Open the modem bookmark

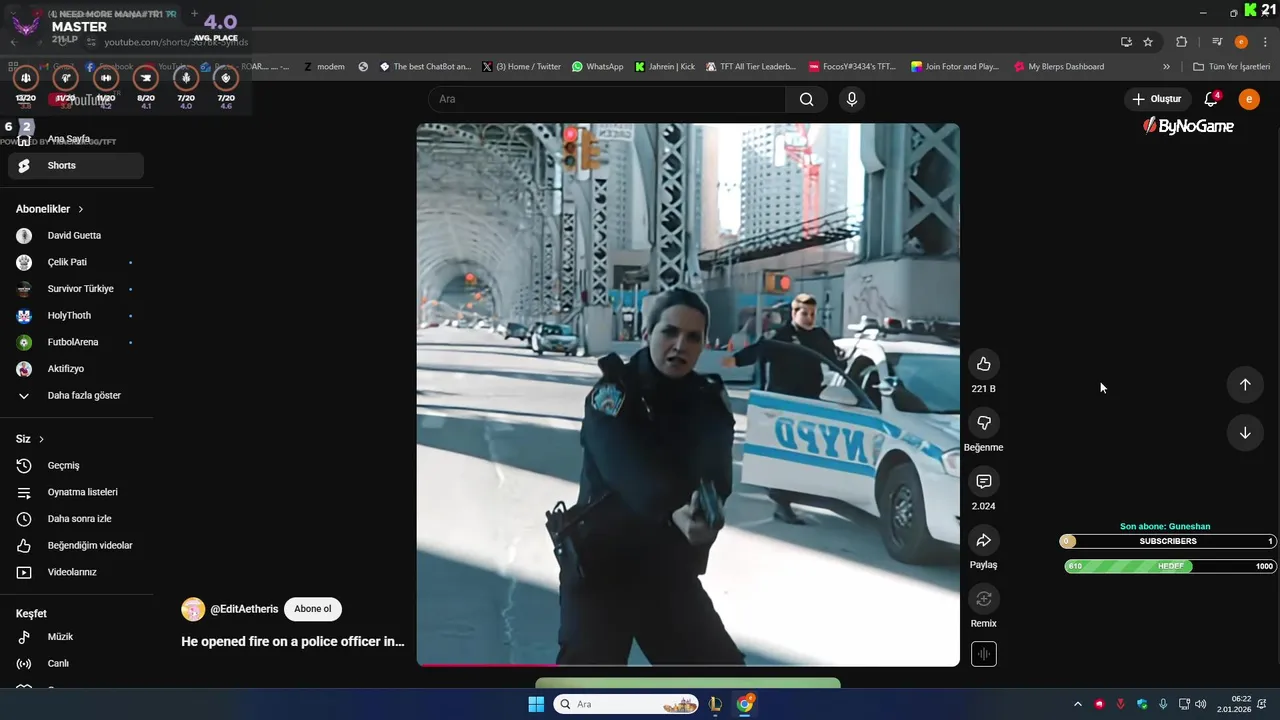click(x=324, y=67)
